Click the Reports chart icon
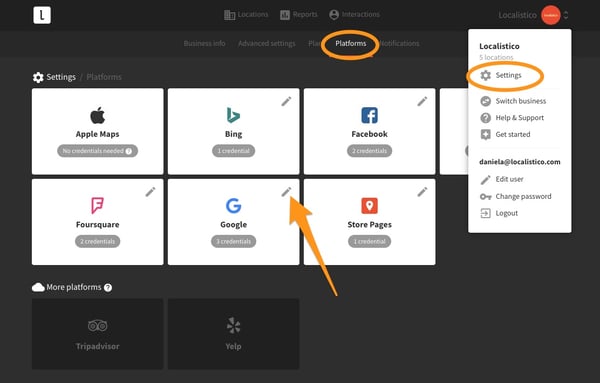The height and width of the screenshot is (383, 600). pos(285,15)
